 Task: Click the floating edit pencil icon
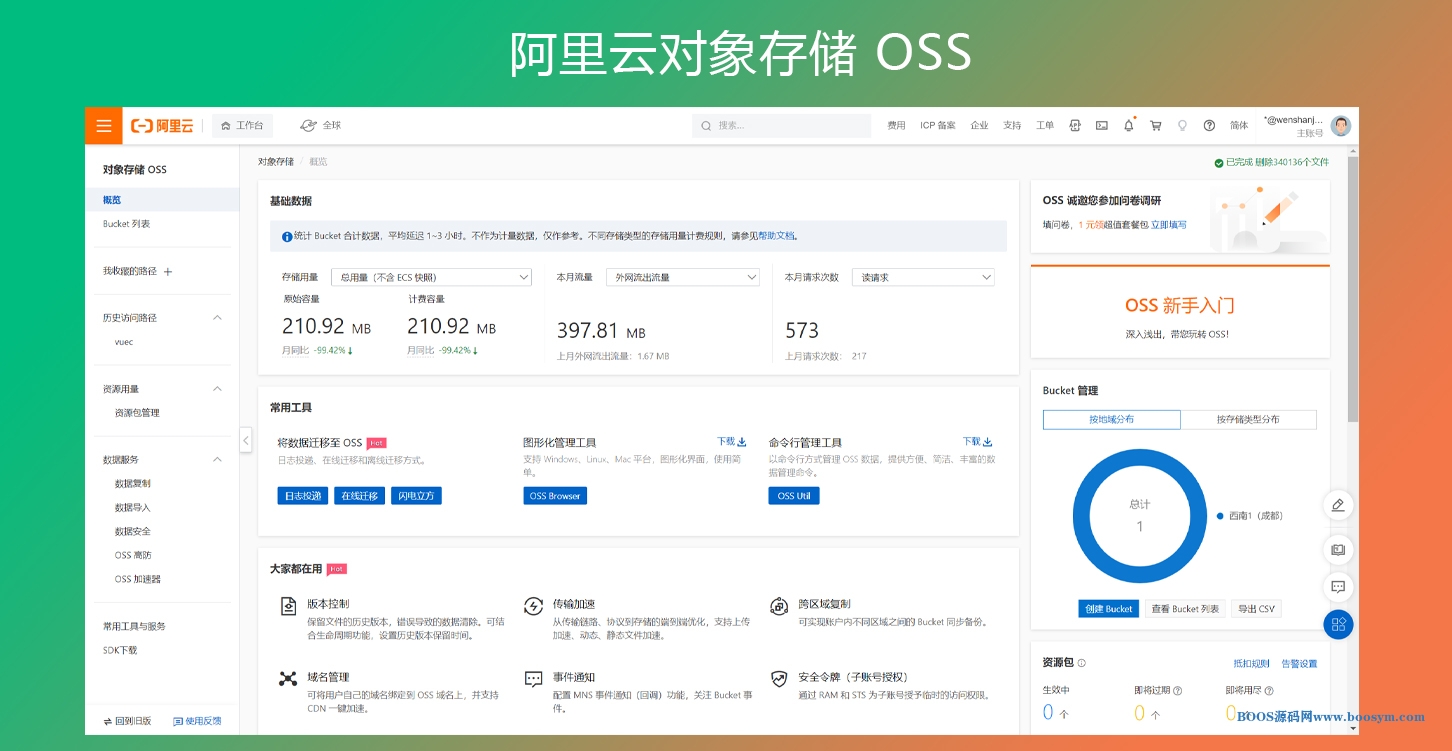tap(1338, 505)
